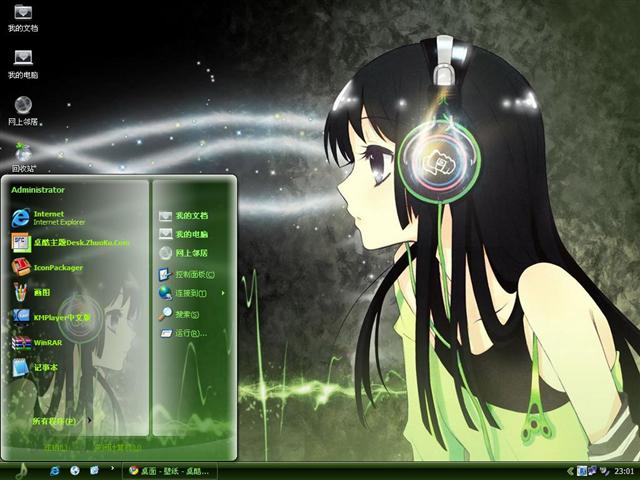
Task: Launch IconPackager icon in start menu
Action: click(20, 267)
